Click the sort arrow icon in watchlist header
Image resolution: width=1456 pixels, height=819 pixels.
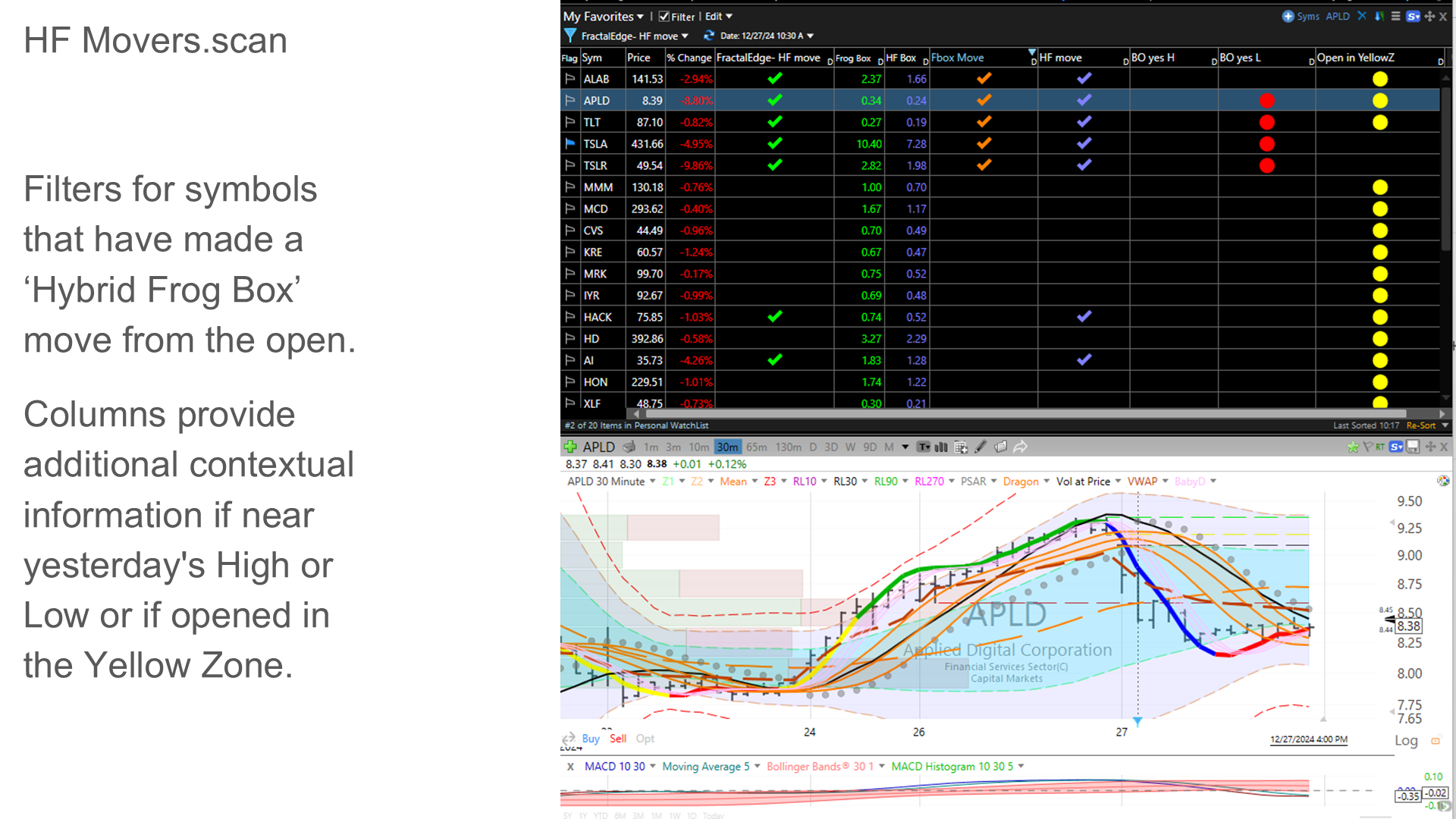point(1379,17)
